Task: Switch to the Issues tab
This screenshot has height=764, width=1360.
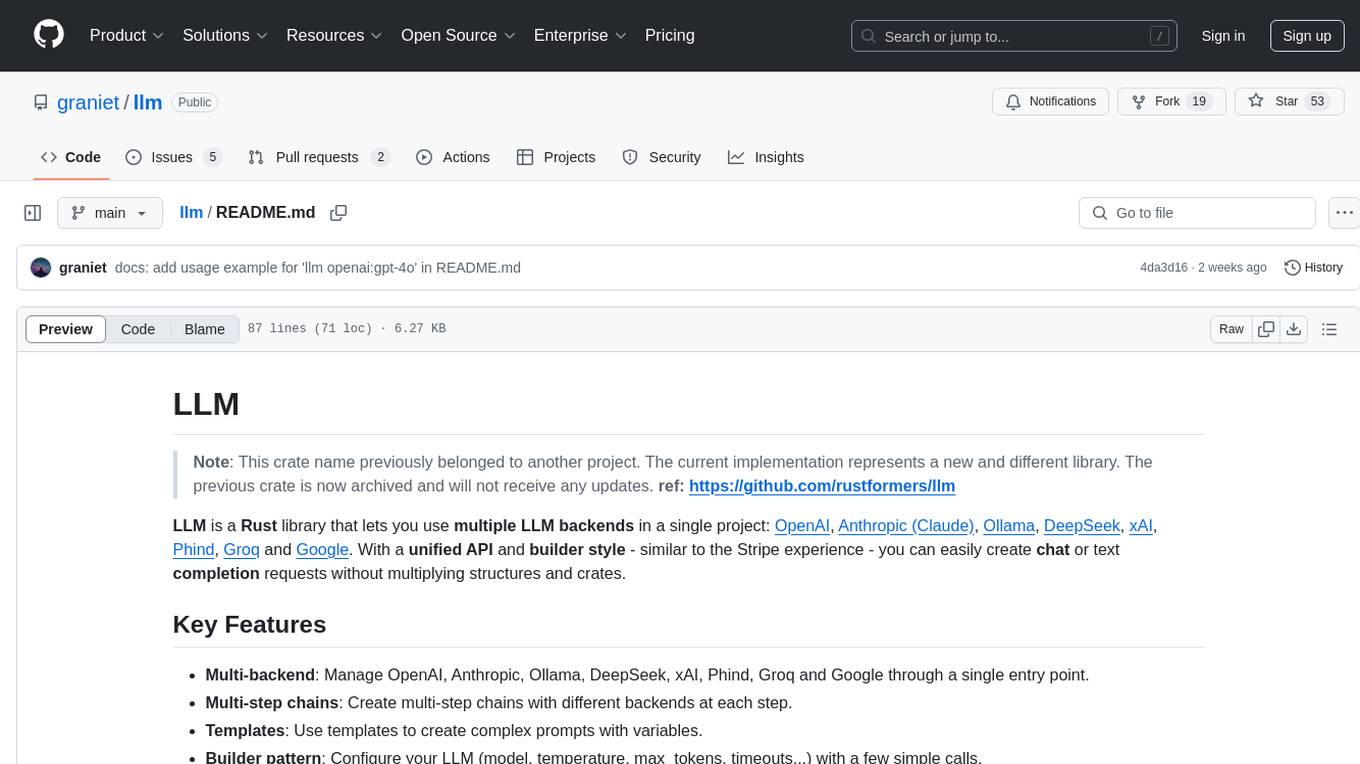Action: (173, 157)
